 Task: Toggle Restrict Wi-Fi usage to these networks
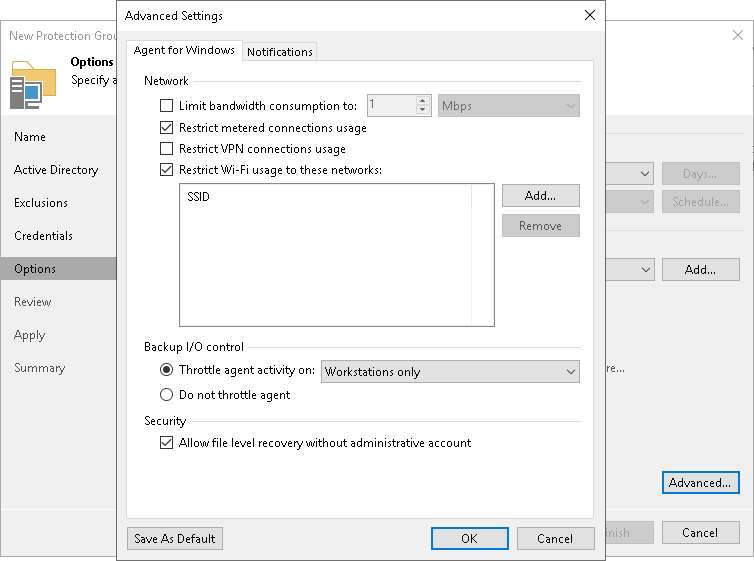[166, 170]
